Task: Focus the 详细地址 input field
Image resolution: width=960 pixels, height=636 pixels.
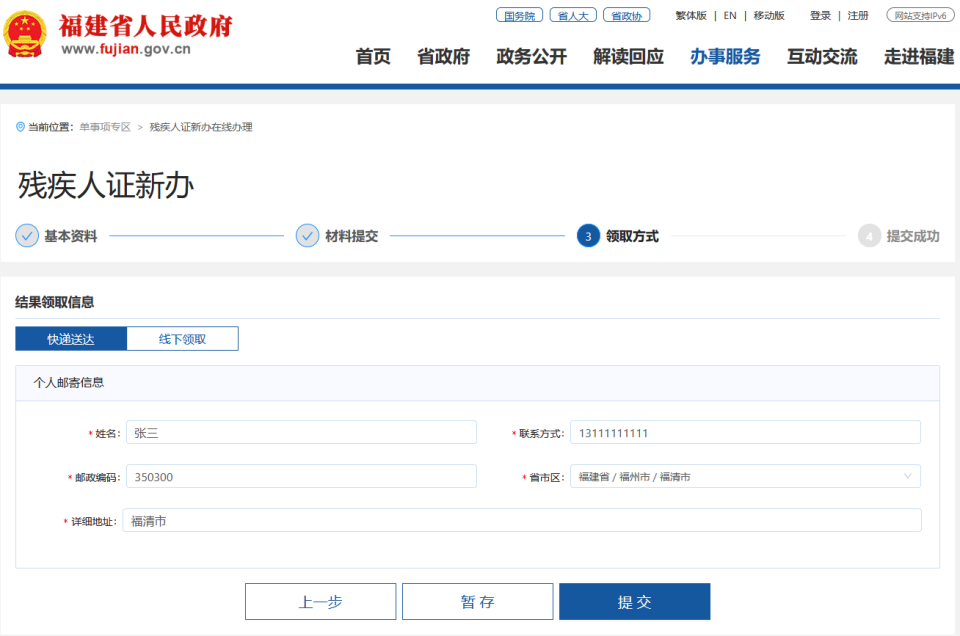Action: pyautogui.click(x=522, y=520)
